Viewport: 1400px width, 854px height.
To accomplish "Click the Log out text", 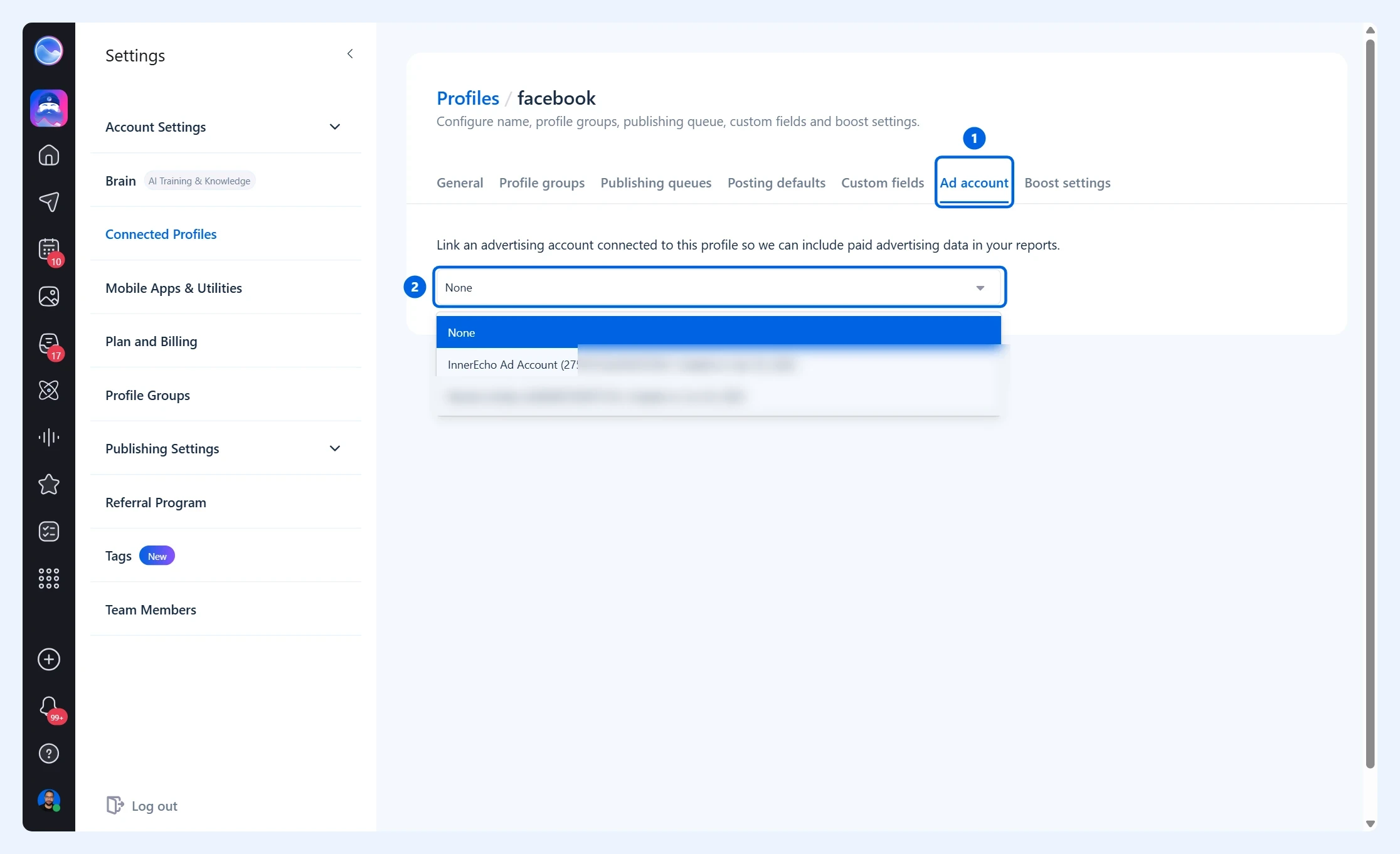I will coord(154,806).
